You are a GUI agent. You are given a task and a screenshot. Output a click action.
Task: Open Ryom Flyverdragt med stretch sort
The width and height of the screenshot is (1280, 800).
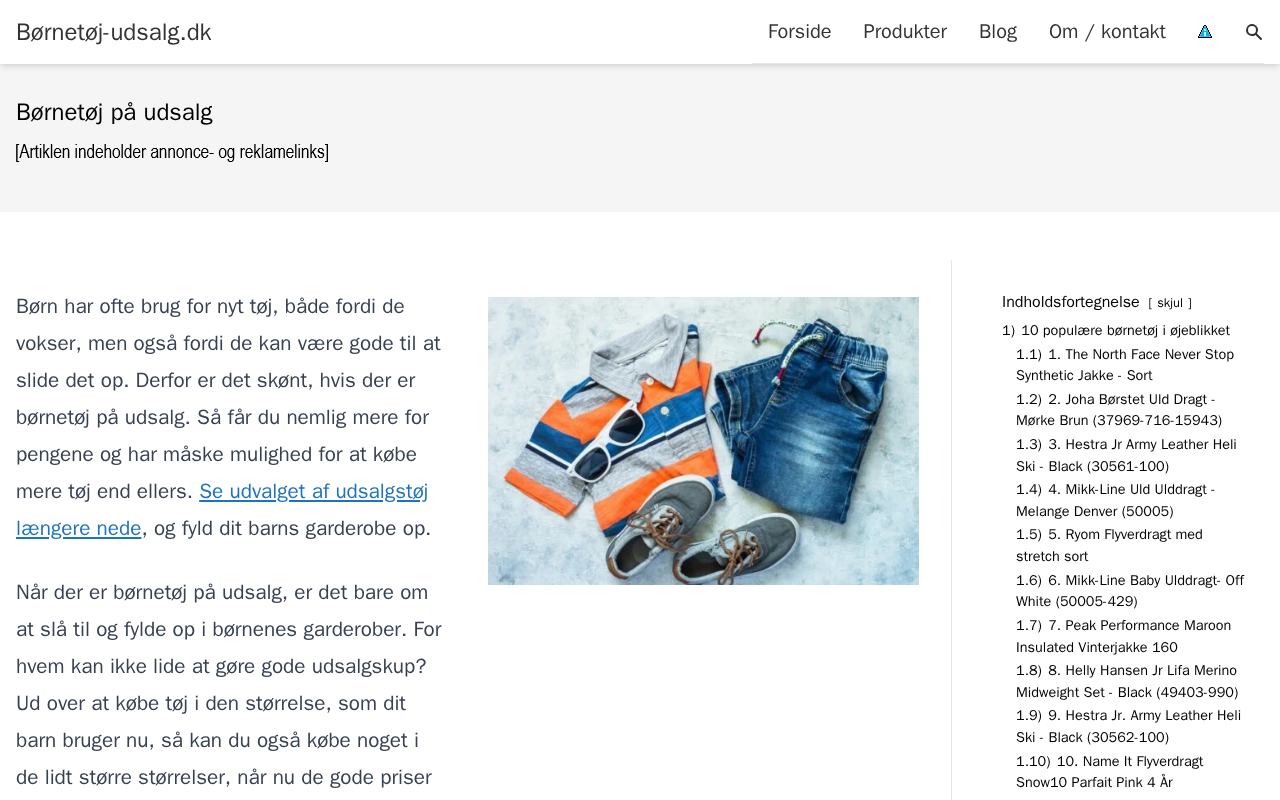(x=1109, y=545)
